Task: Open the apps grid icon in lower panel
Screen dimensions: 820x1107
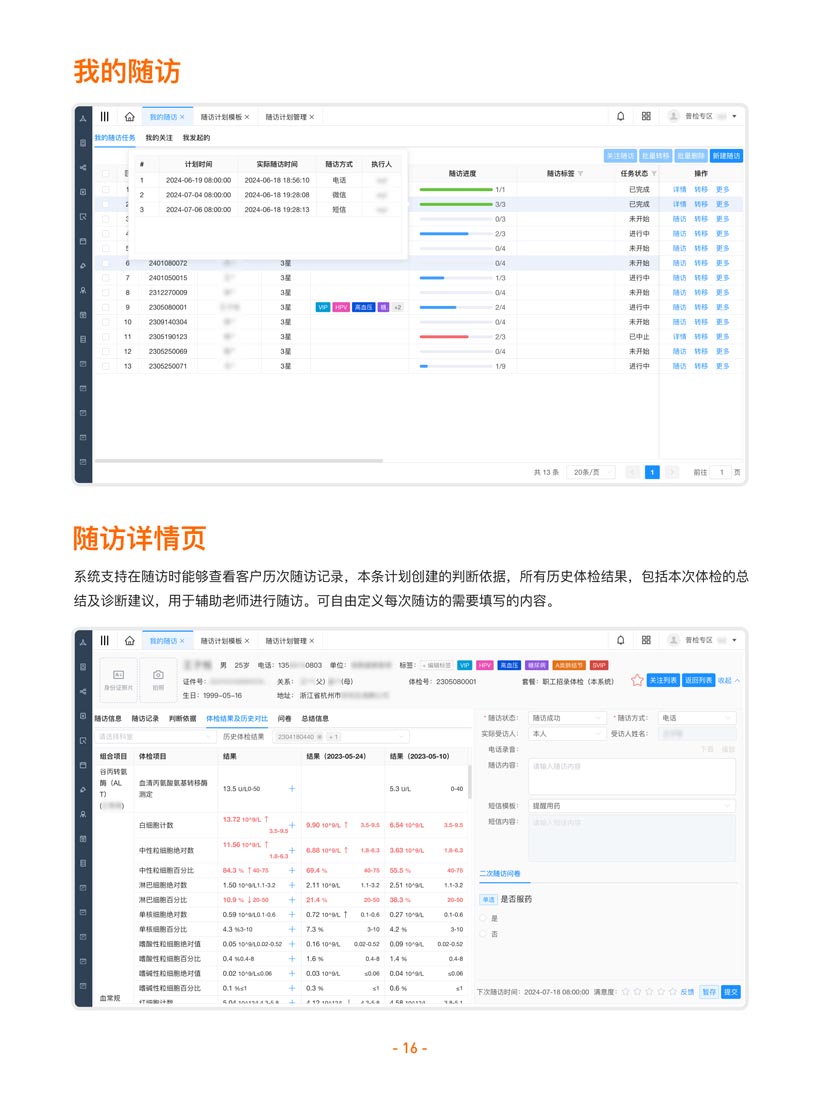Action: tap(646, 640)
